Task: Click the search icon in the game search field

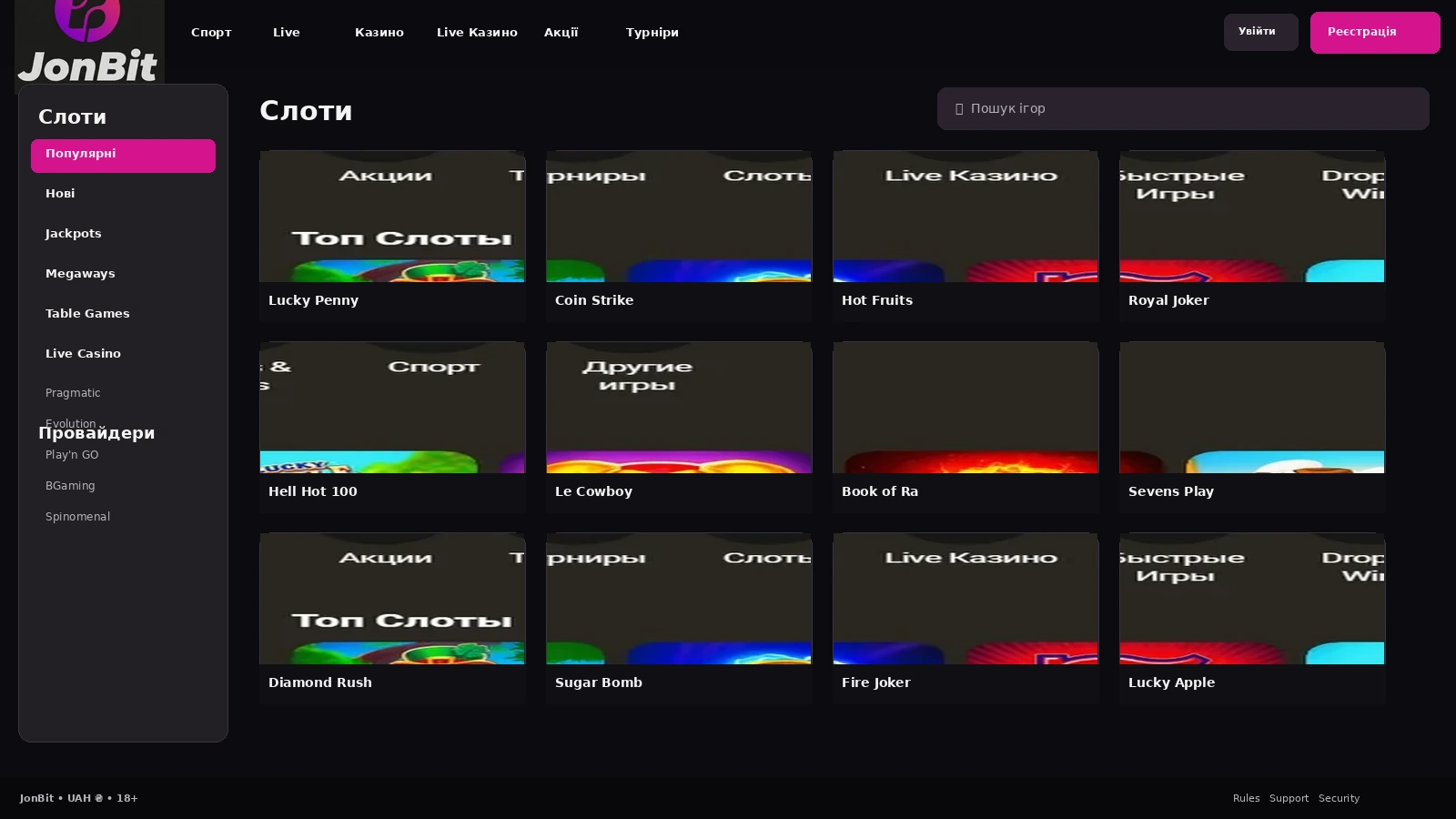Action: tap(958, 109)
